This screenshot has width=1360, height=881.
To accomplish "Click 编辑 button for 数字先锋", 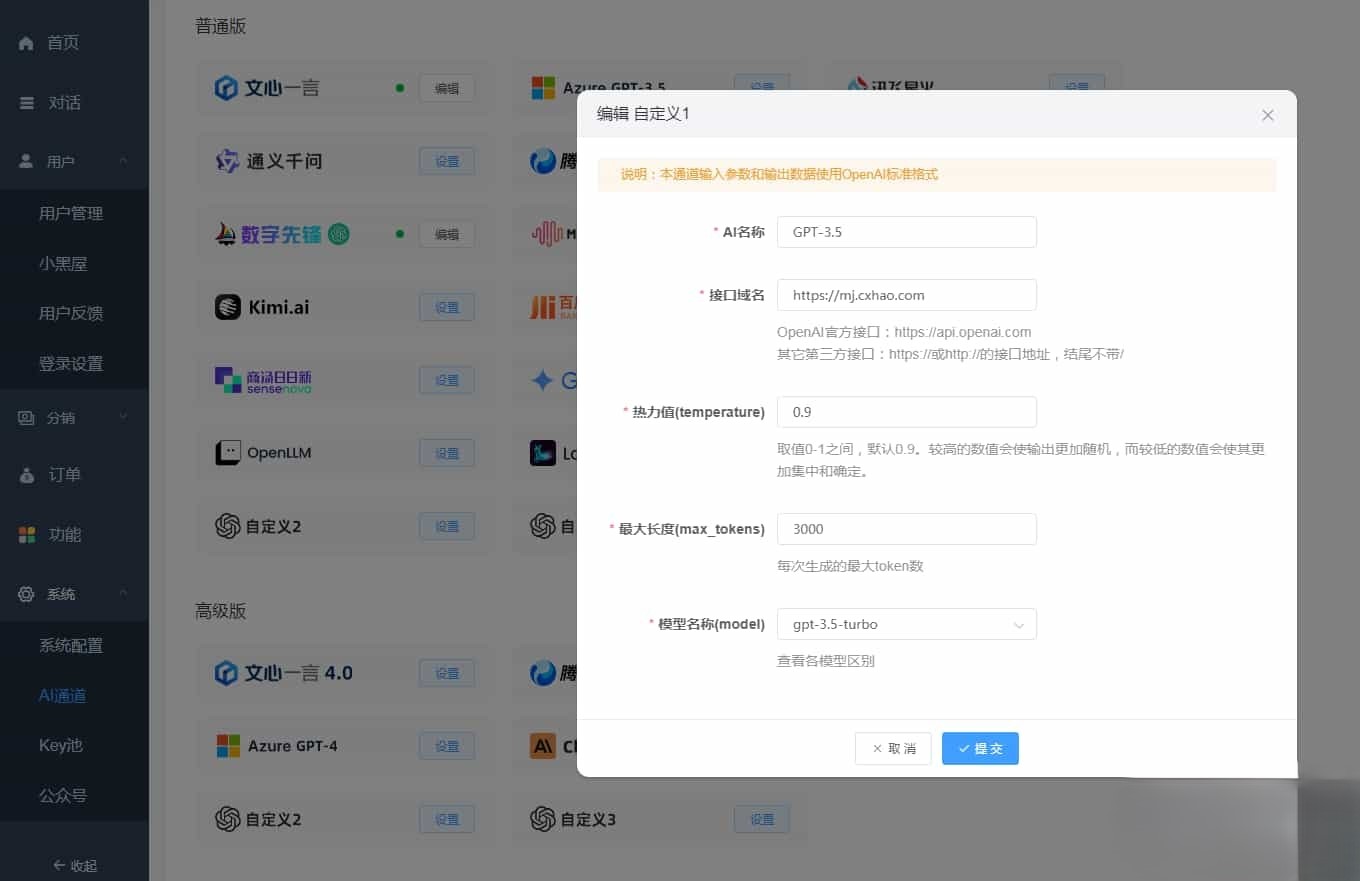I will tap(447, 234).
